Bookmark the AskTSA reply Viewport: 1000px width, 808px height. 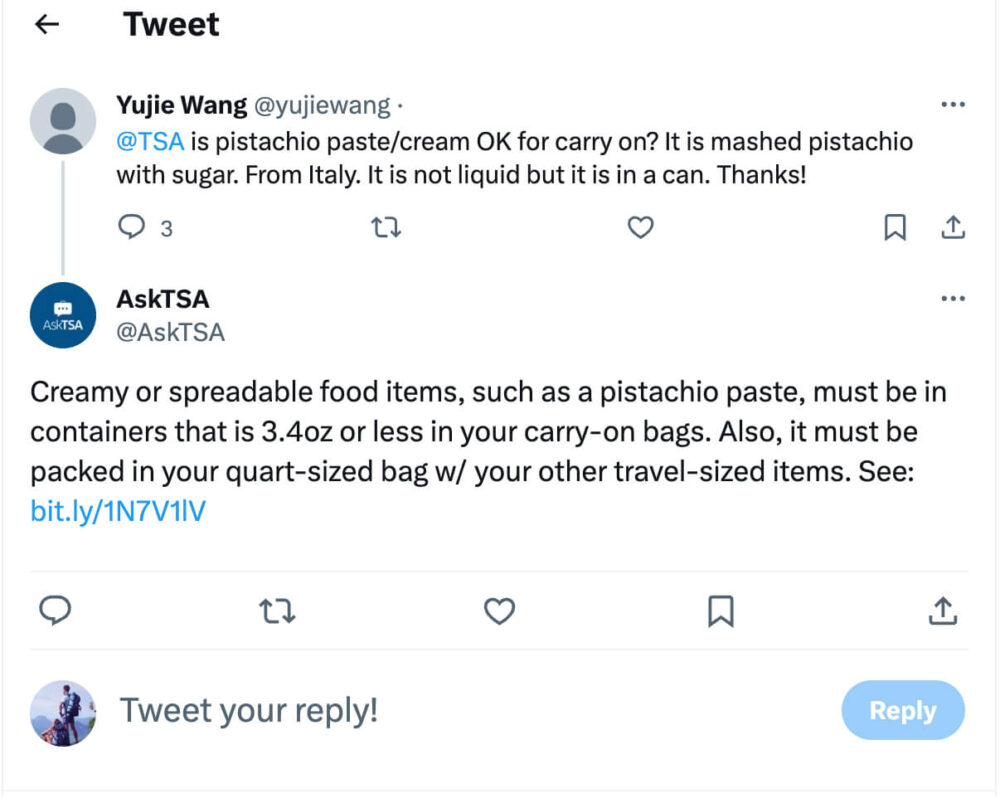pos(722,610)
